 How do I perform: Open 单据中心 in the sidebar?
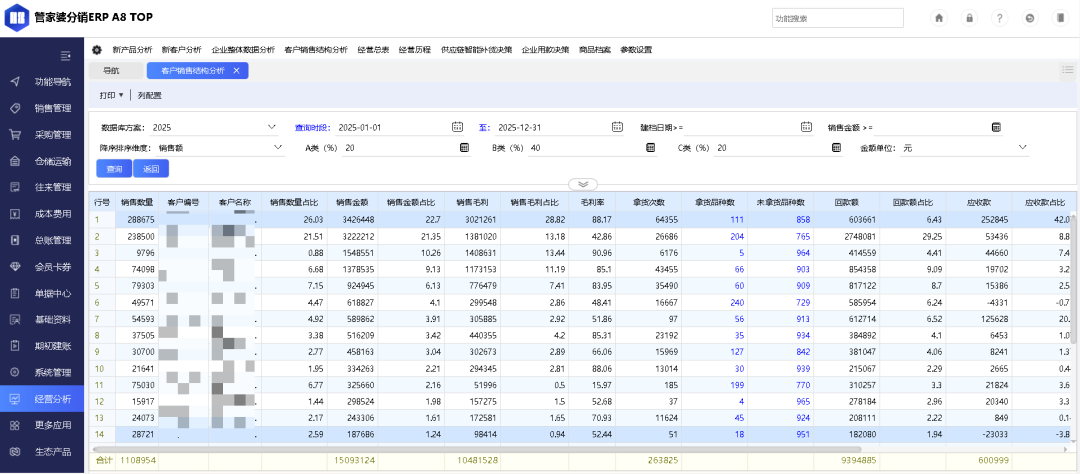pos(42,293)
